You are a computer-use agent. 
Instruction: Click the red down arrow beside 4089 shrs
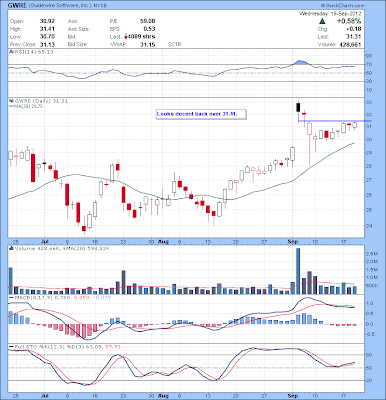tap(126, 36)
